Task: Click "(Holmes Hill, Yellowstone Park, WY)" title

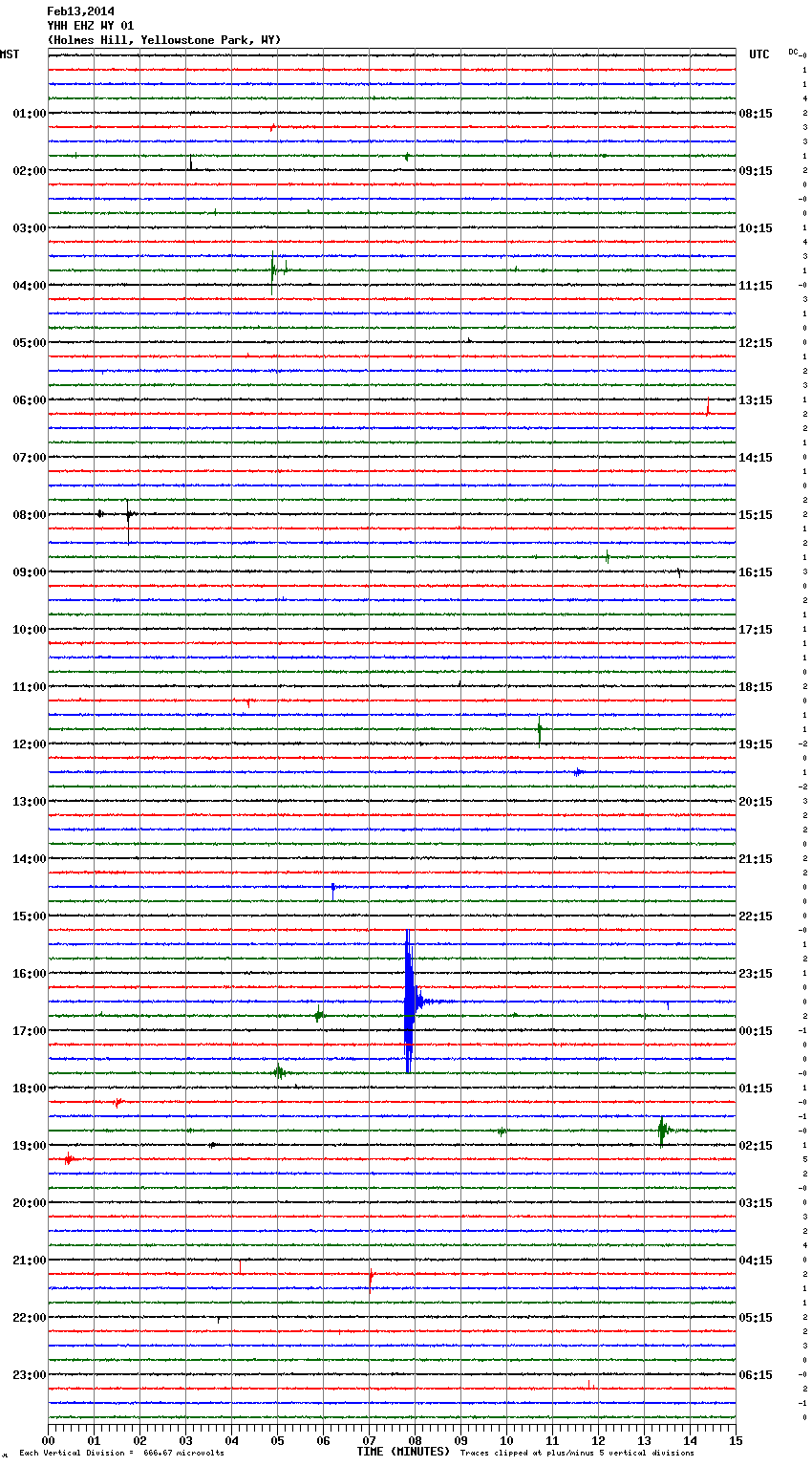Action: (164, 40)
